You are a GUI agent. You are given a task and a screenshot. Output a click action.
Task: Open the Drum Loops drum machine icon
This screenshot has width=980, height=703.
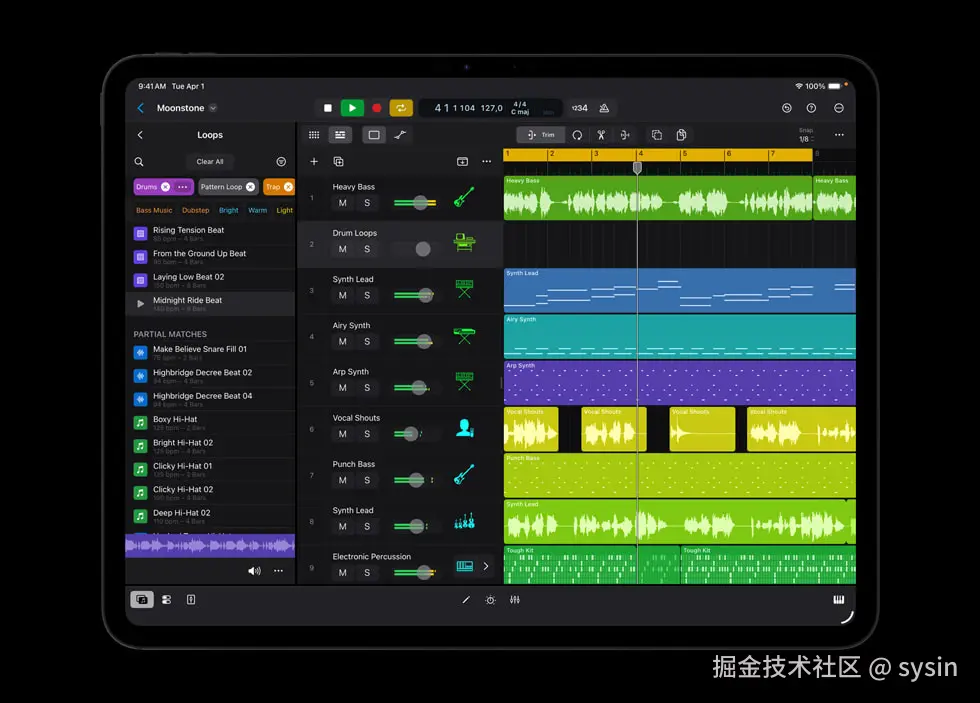(x=464, y=242)
